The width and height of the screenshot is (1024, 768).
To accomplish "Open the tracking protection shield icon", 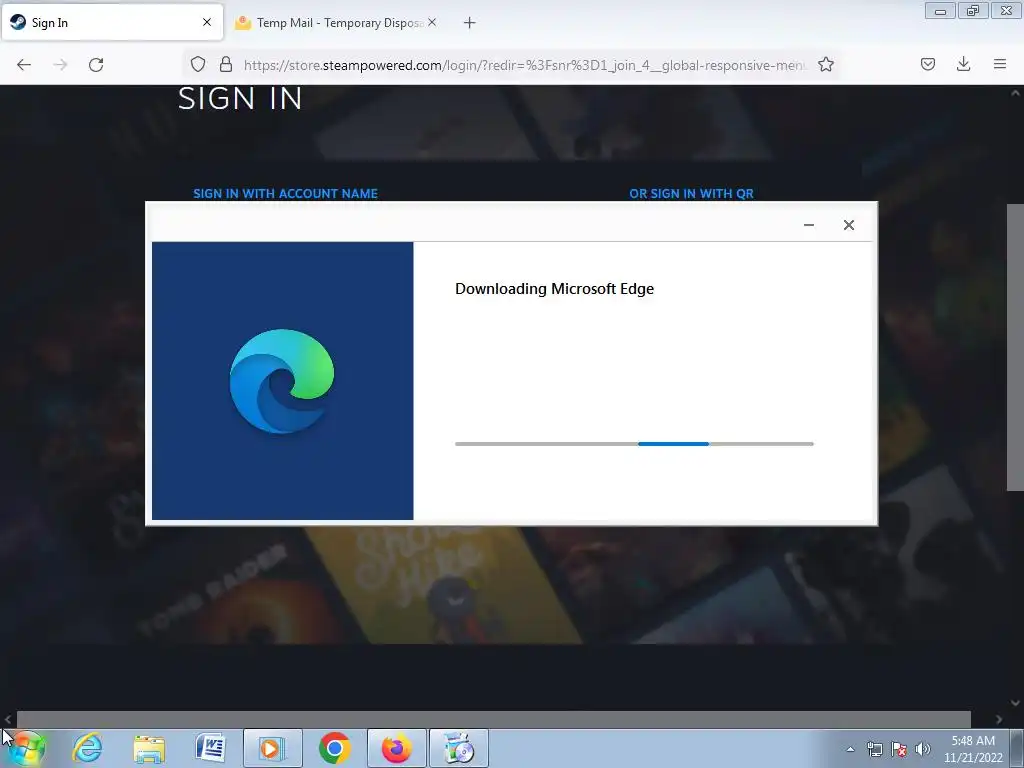I will click(x=198, y=64).
